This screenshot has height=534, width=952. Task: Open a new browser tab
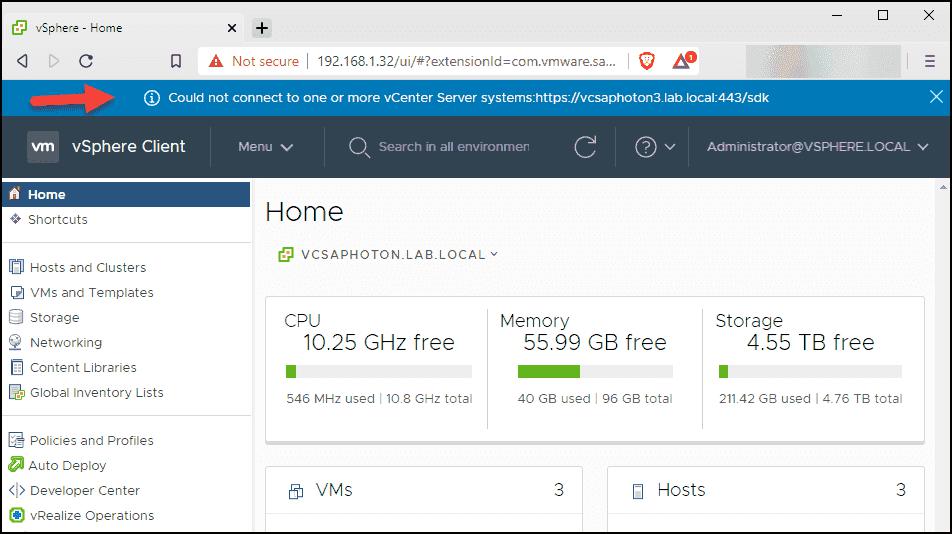262,28
